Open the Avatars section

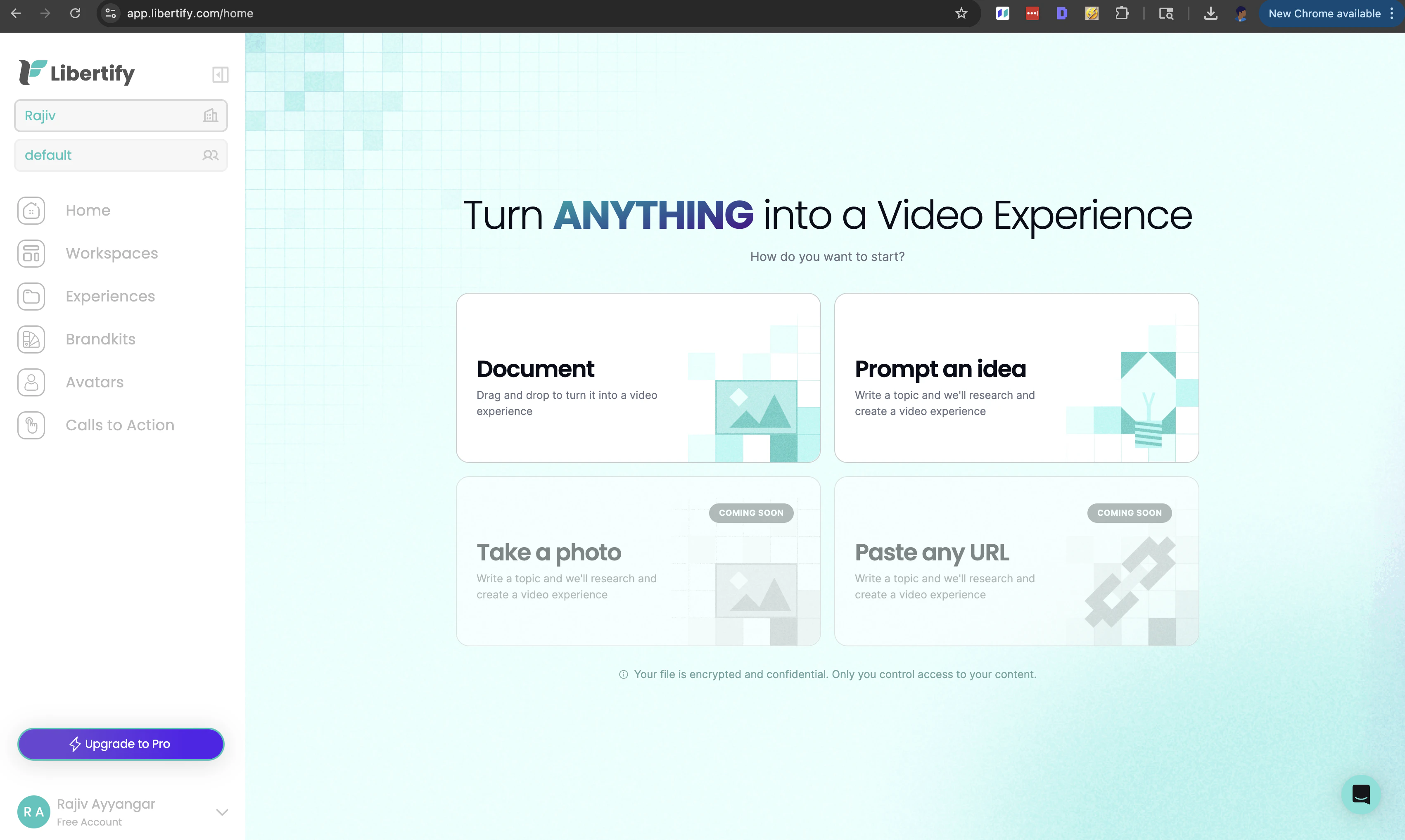[94, 382]
